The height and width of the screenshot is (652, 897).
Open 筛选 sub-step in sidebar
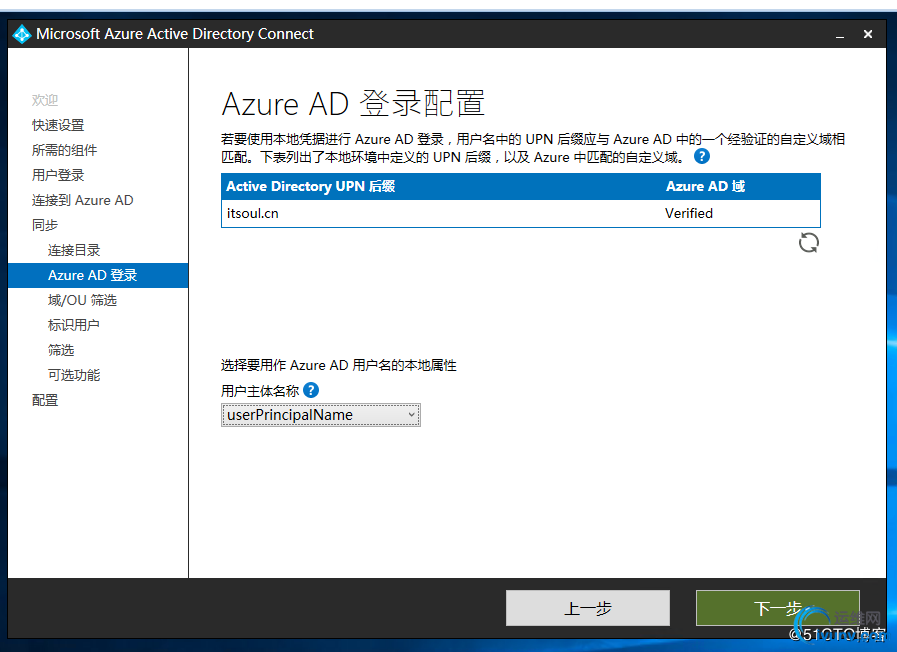click(61, 350)
